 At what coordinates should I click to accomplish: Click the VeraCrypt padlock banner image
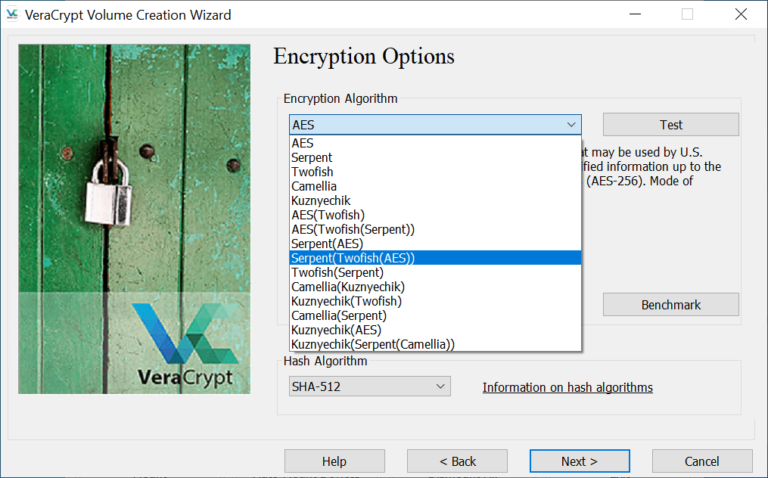pos(134,219)
